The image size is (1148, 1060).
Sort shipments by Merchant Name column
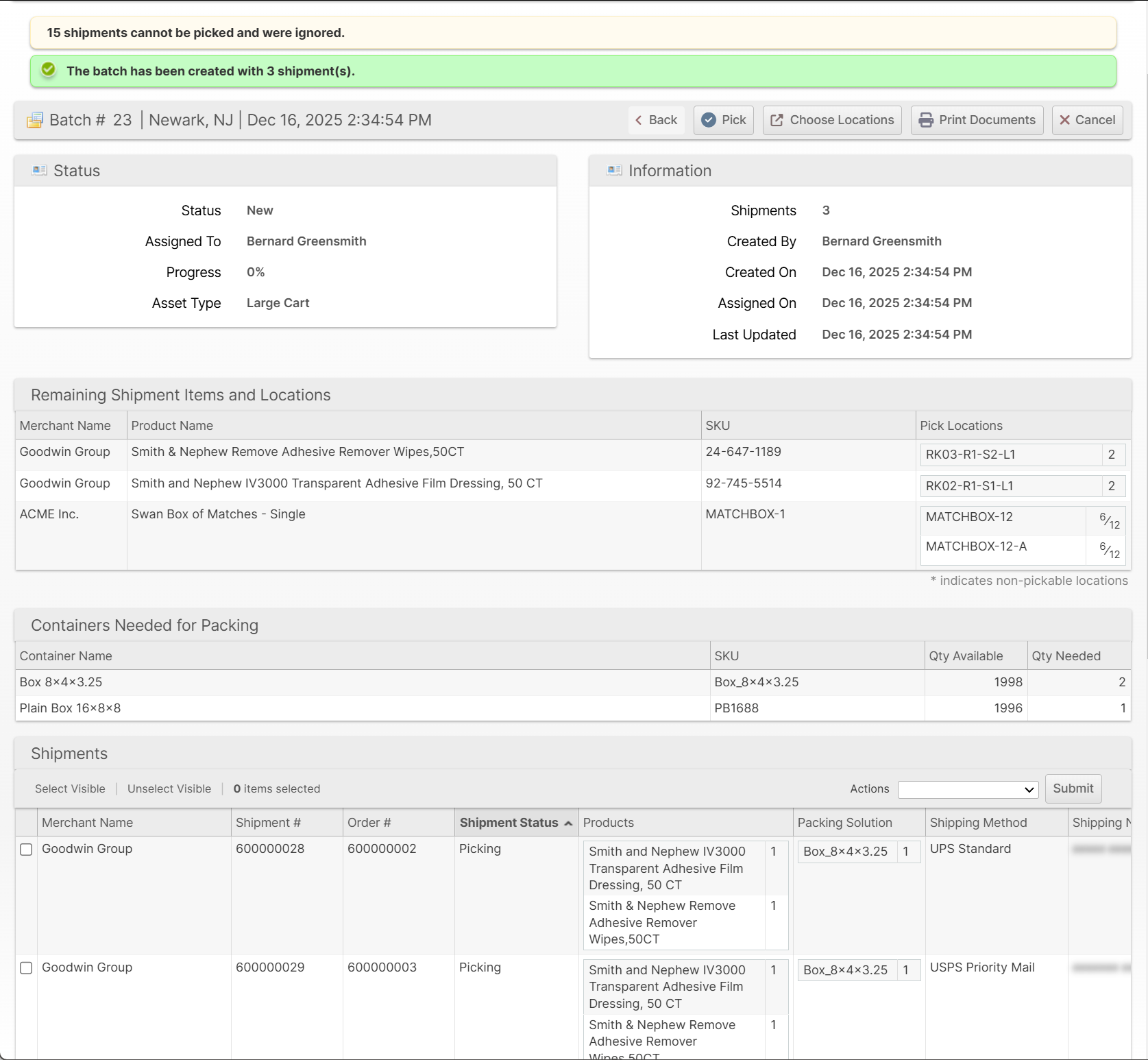(x=87, y=823)
